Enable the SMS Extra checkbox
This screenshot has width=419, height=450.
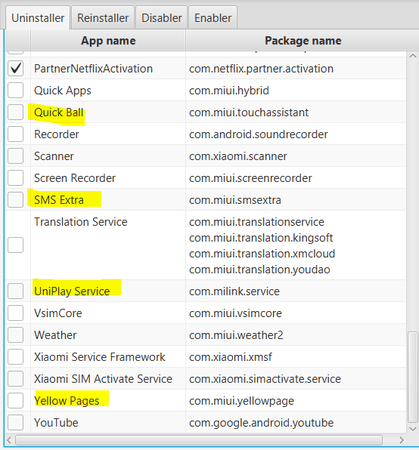coord(16,200)
